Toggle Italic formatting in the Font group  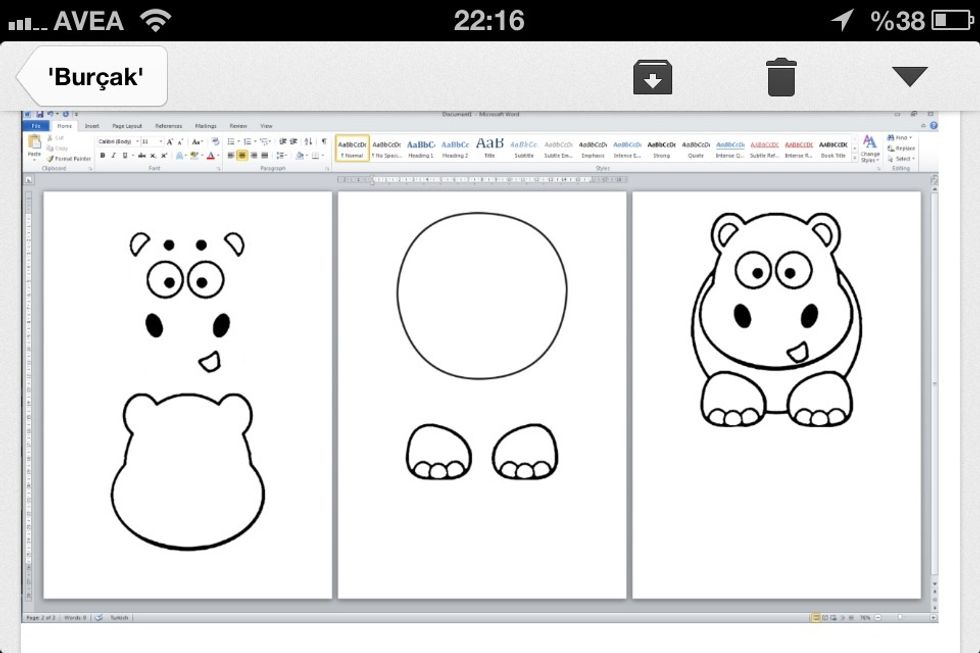click(x=113, y=156)
